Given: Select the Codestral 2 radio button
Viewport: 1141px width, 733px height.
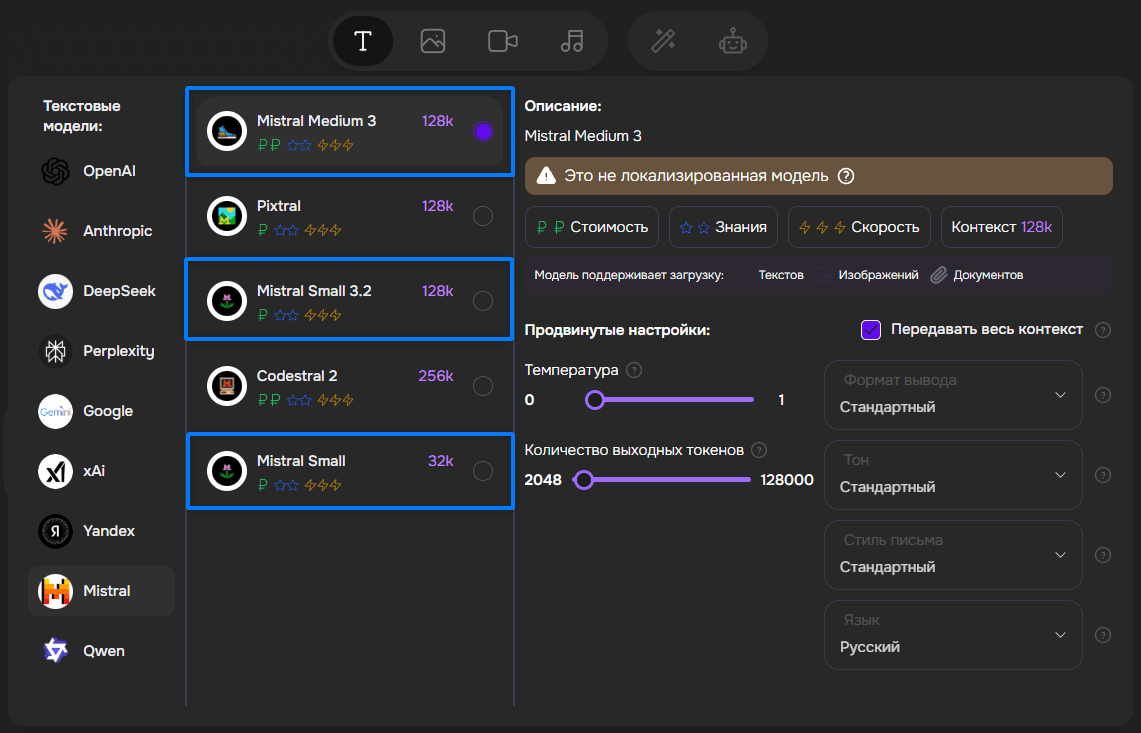Looking at the screenshot, I should pos(483,386).
